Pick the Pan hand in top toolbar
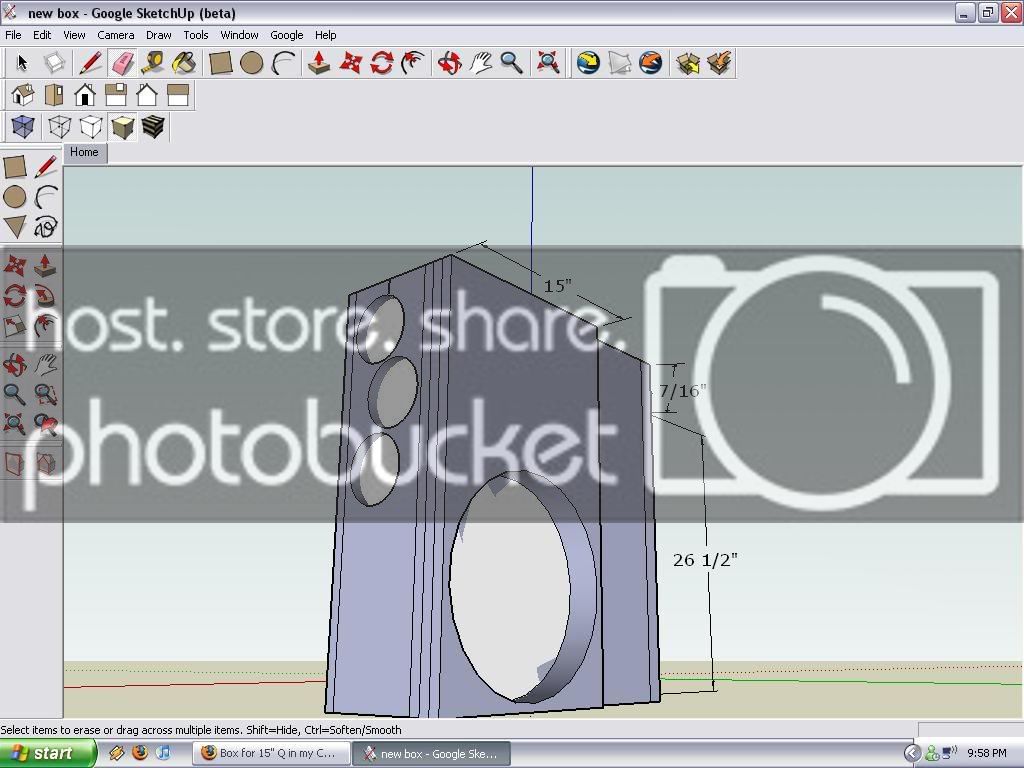Screen dimensions: 1024x768 (x=481, y=63)
